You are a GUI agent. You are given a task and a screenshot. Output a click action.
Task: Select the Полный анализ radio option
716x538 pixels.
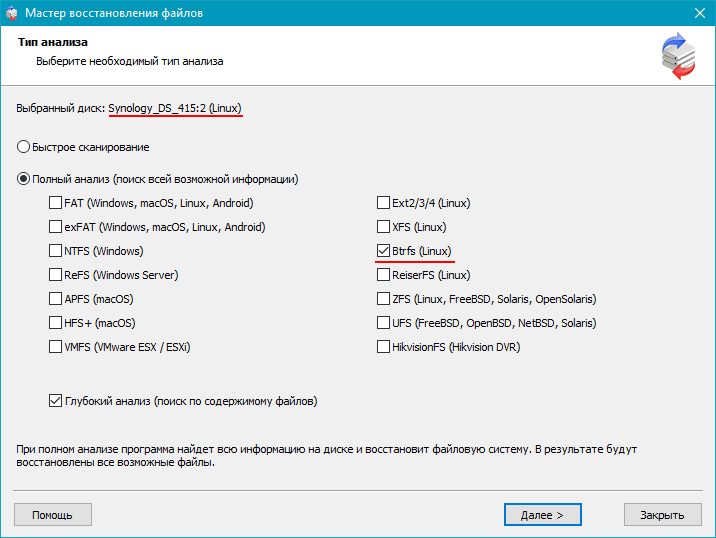(x=23, y=179)
